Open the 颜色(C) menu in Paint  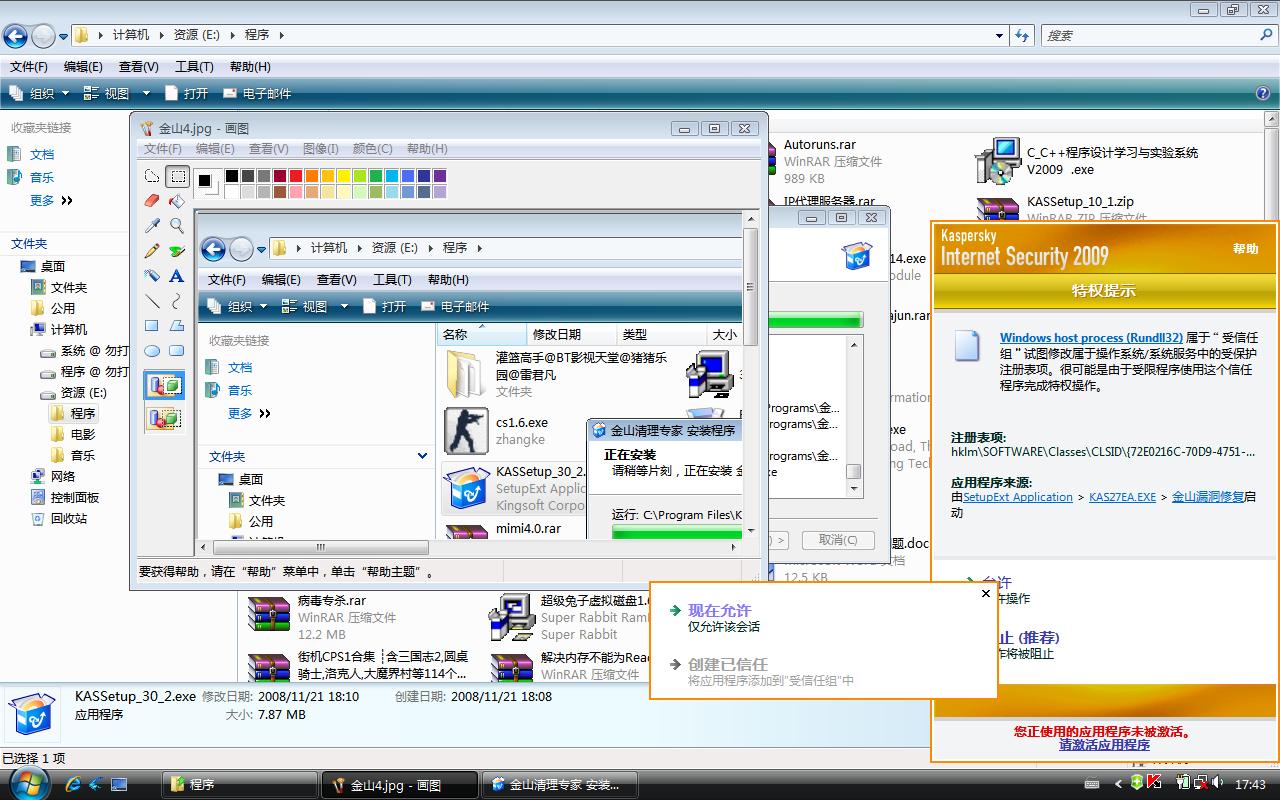[x=373, y=149]
